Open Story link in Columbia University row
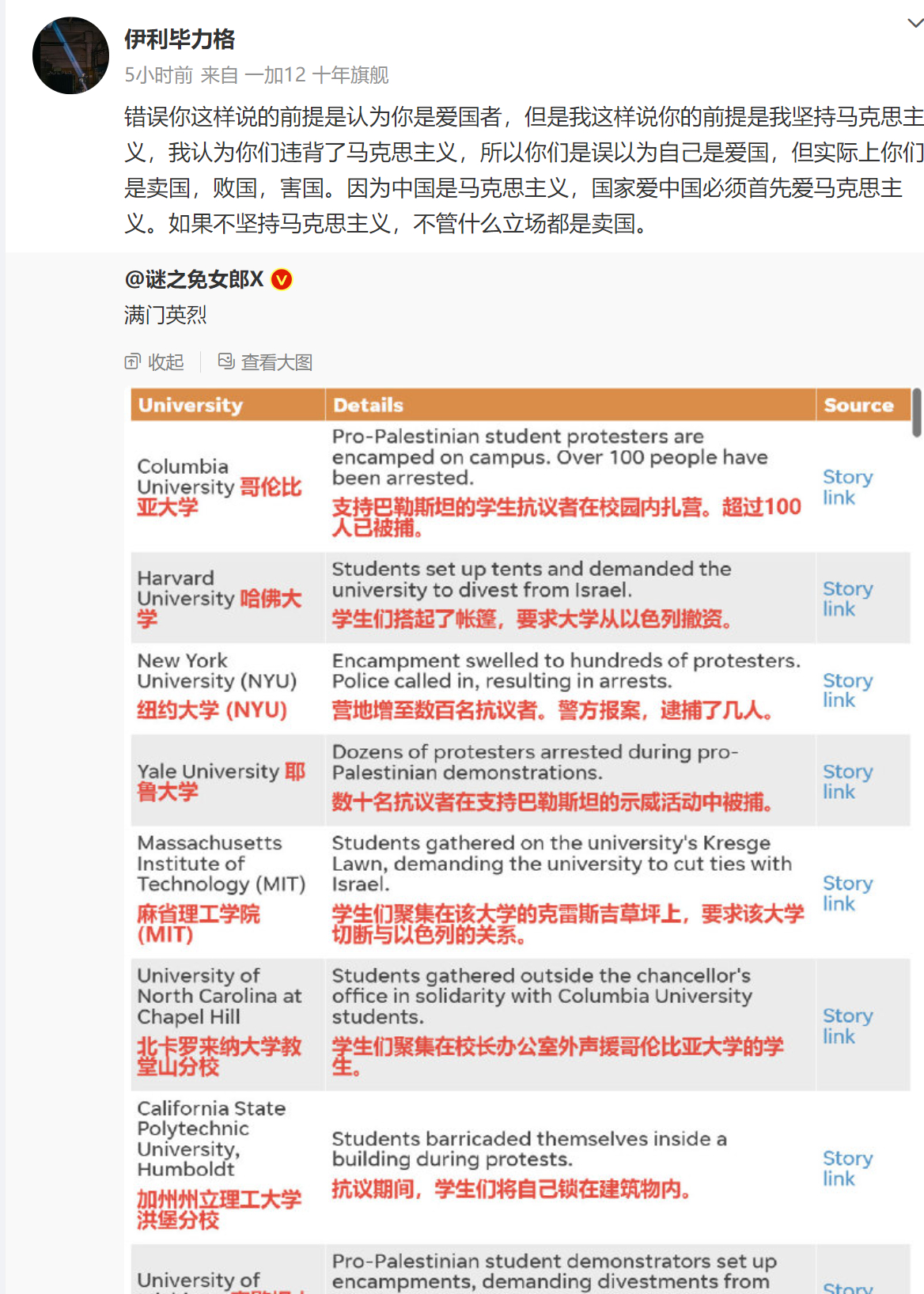 tap(847, 487)
